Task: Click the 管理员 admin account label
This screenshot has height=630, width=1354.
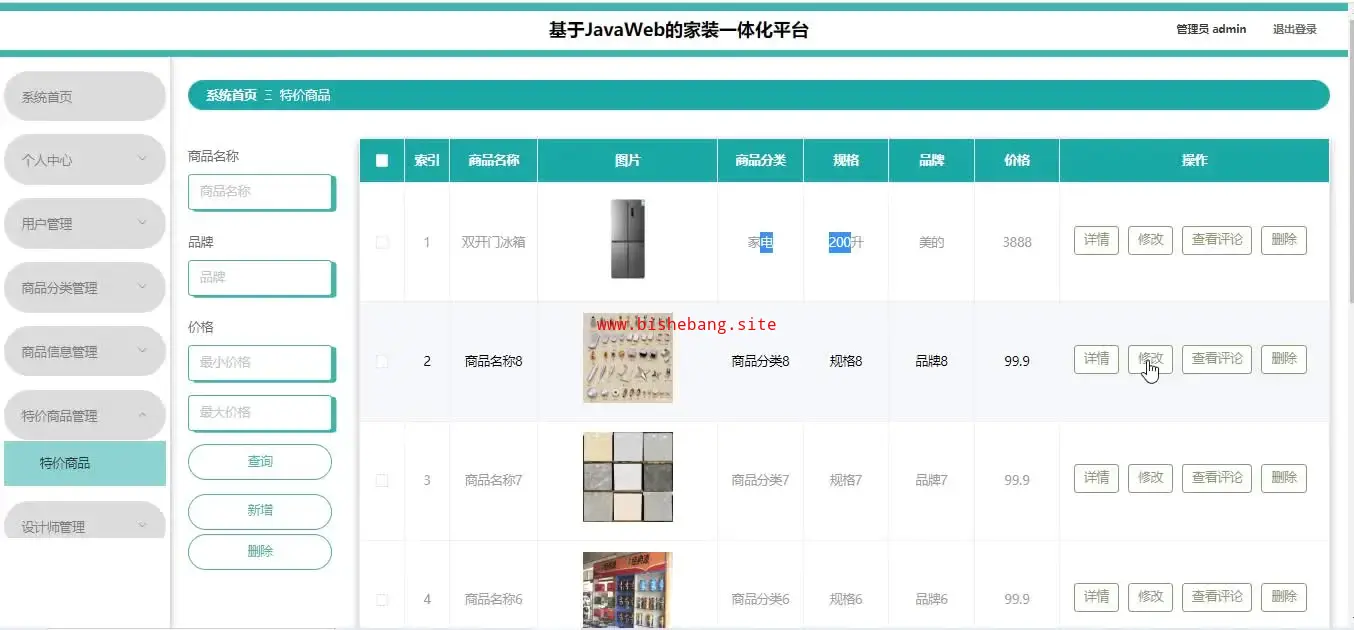Action: pos(1211,29)
